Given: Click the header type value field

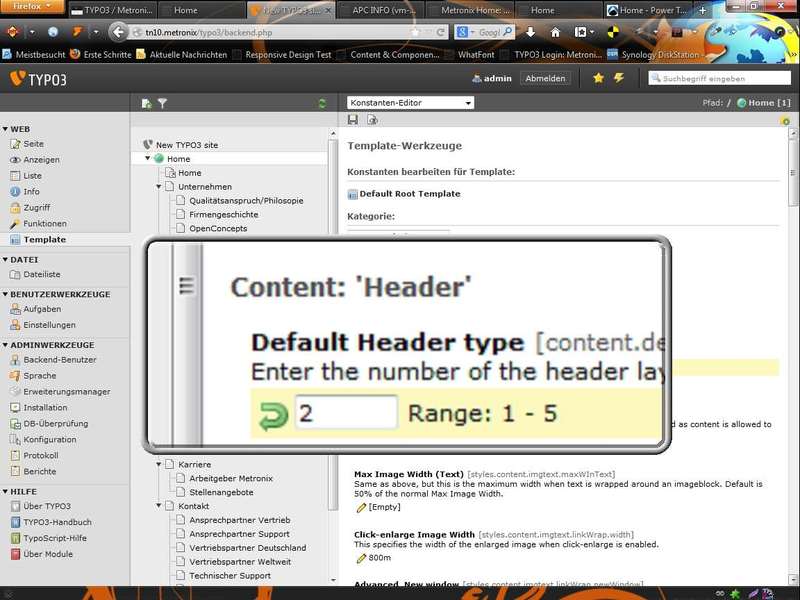Looking at the screenshot, I should pos(346,413).
